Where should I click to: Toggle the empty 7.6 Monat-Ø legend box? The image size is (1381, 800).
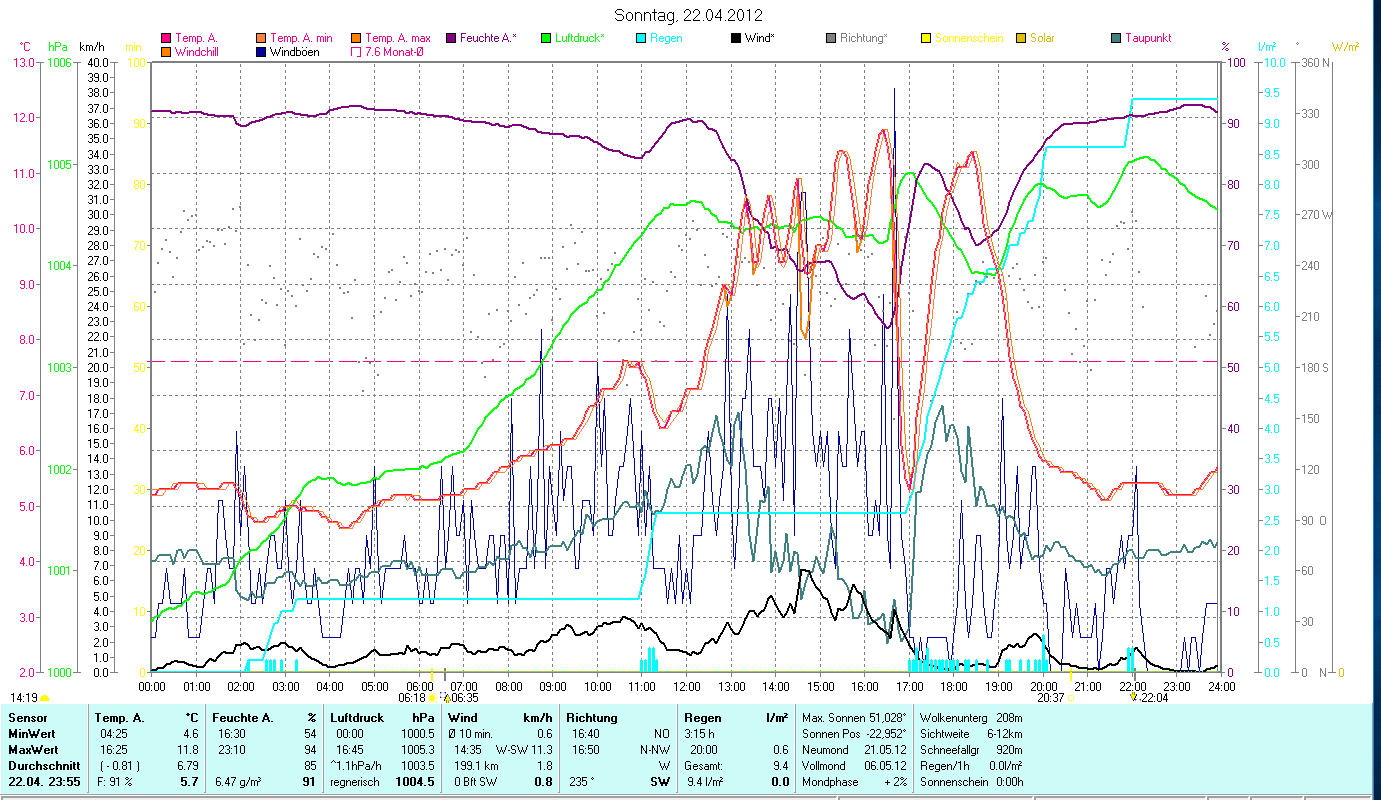(x=356, y=51)
